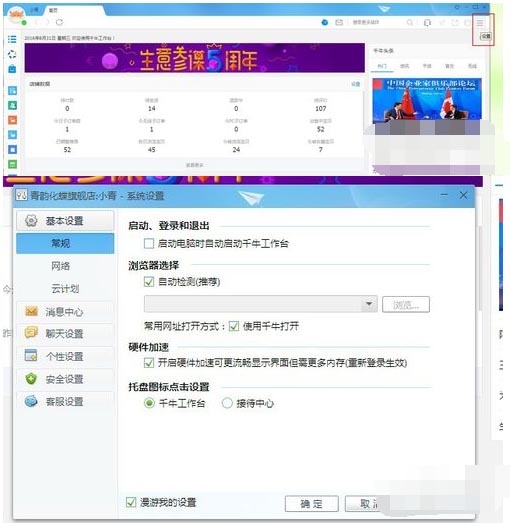The height and width of the screenshot is (523, 510).
Task: Toggle the 漫游我的设置 checkbox
Action: (x=131, y=502)
